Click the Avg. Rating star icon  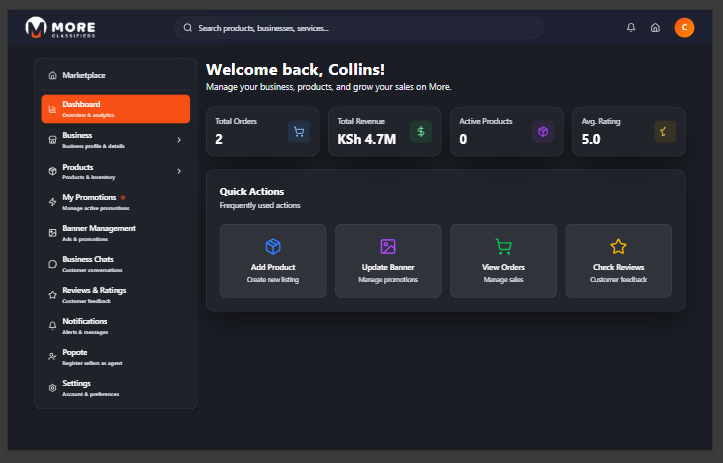click(665, 131)
